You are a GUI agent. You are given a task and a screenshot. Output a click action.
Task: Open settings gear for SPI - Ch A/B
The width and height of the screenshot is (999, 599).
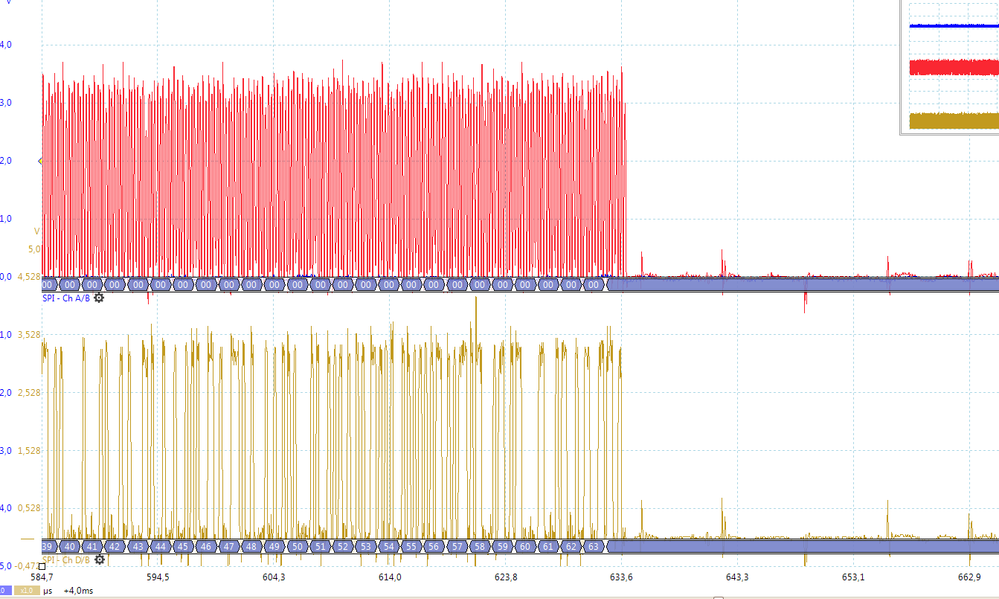pyautogui.click(x=99, y=298)
